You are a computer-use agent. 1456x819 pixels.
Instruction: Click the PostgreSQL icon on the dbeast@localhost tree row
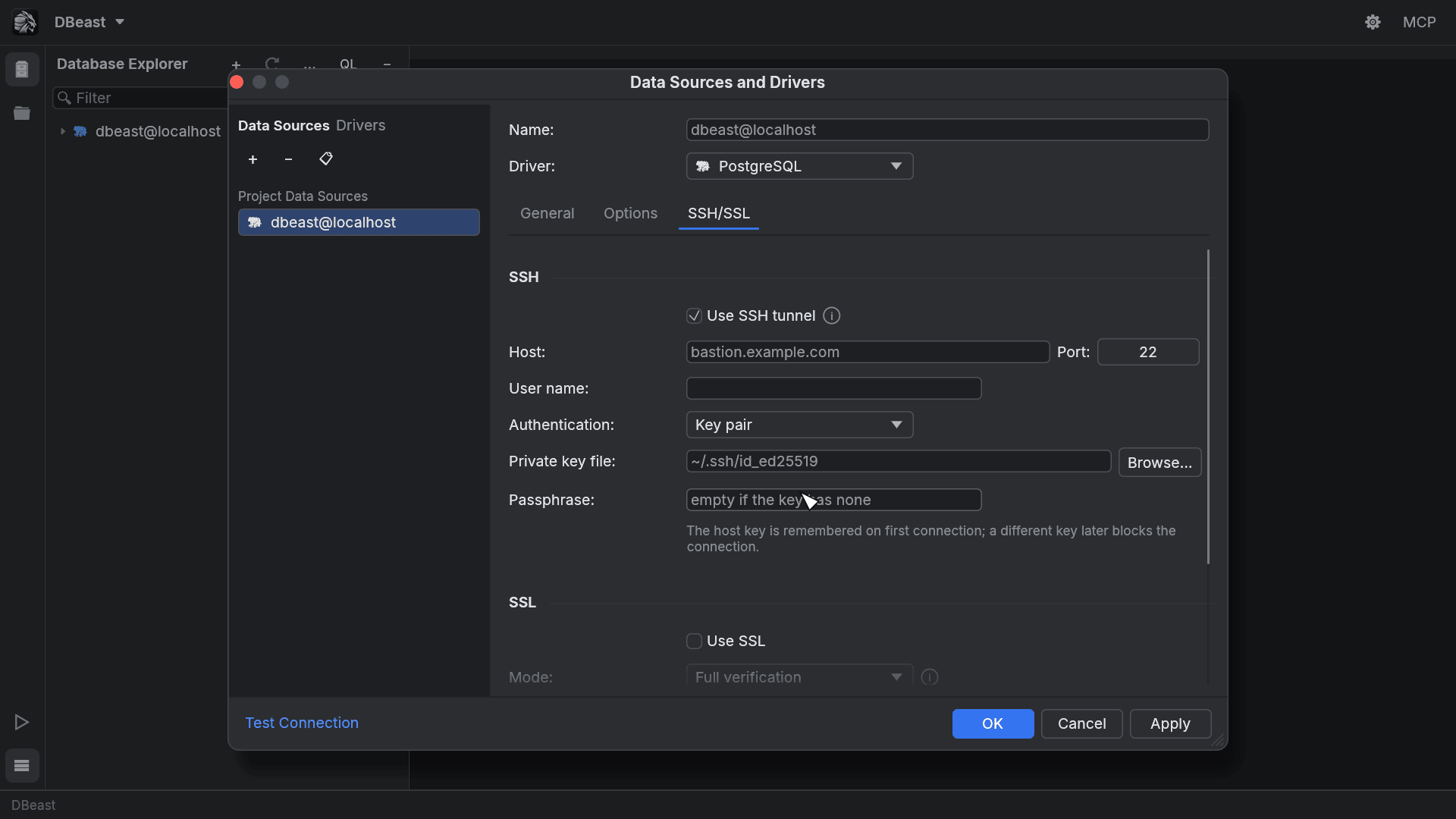pyautogui.click(x=80, y=131)
